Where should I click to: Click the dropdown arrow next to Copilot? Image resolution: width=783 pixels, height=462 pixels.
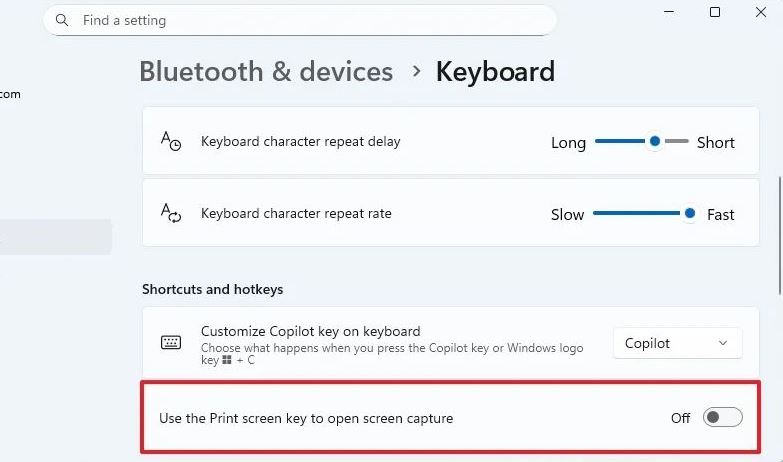[x=723, y=343]
